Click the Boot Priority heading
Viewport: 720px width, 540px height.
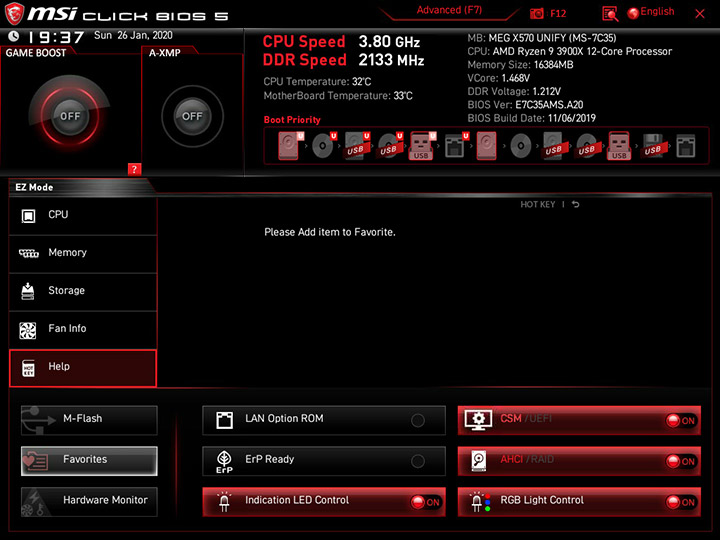click(292, 120)
